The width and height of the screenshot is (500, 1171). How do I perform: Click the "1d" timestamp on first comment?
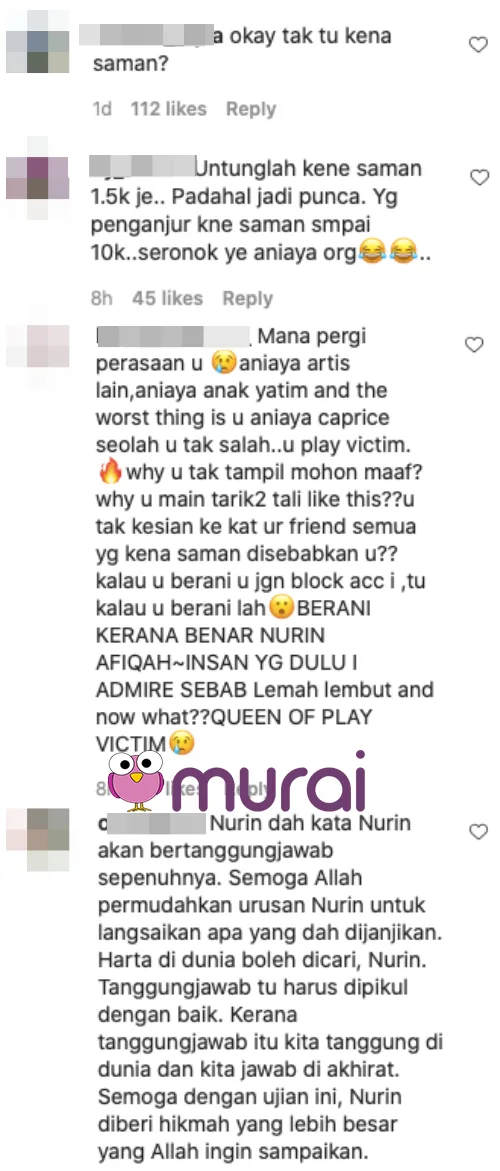tap(102, 109)
